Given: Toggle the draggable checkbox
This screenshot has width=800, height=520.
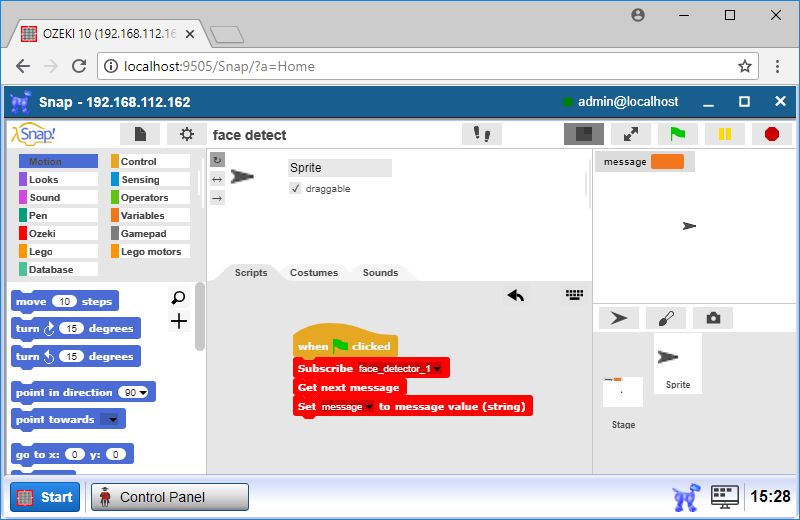Looking at the screenshot, I should 295,188.
